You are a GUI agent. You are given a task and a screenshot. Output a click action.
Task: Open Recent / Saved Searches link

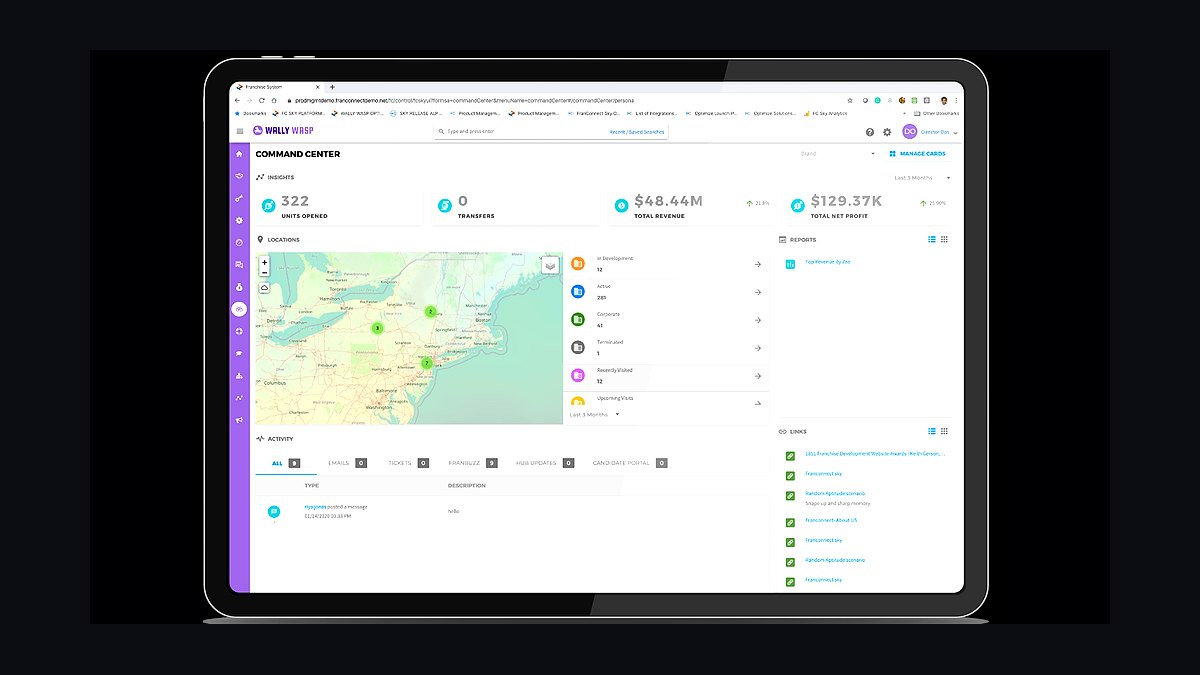pyautogui.click(x=637, y=132)
